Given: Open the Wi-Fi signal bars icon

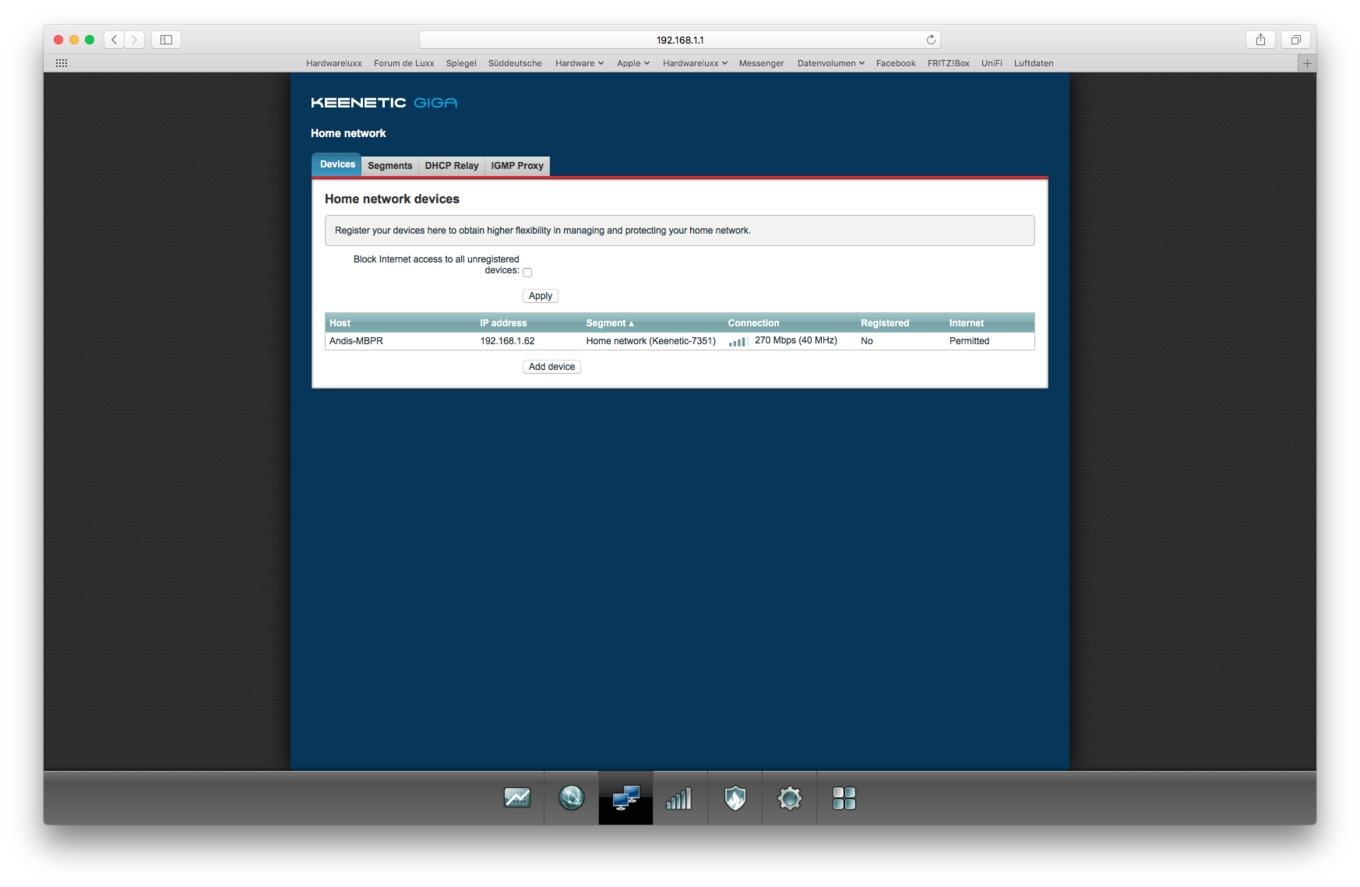Looking at the screenshot, I should pos(679,798).
